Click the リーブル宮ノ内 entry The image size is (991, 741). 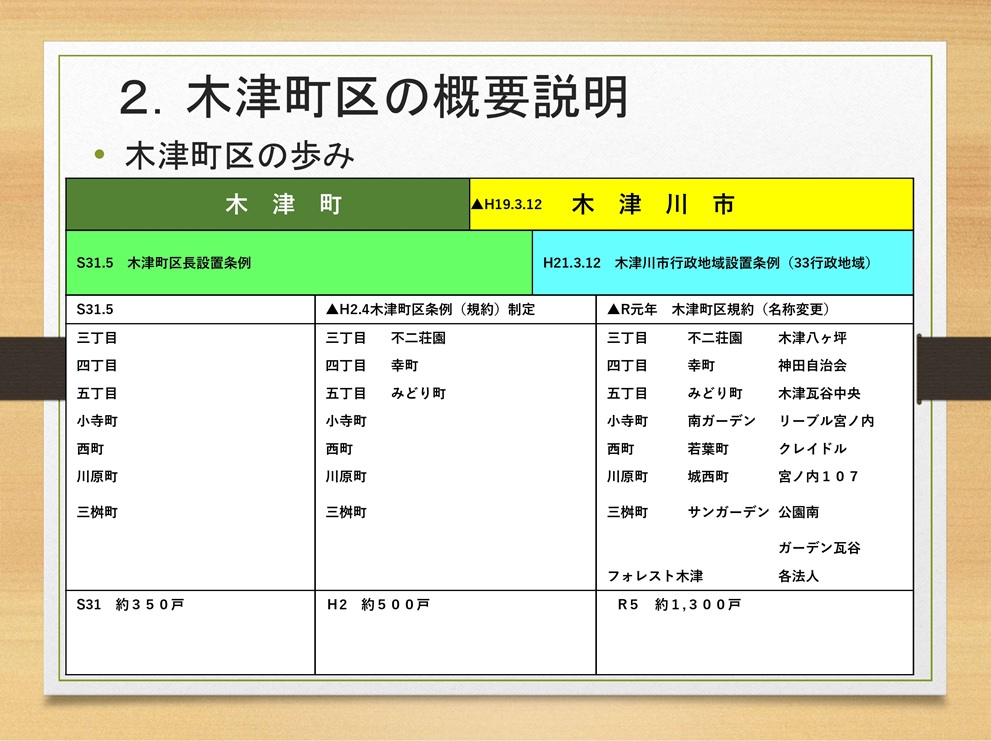point(826,421)
